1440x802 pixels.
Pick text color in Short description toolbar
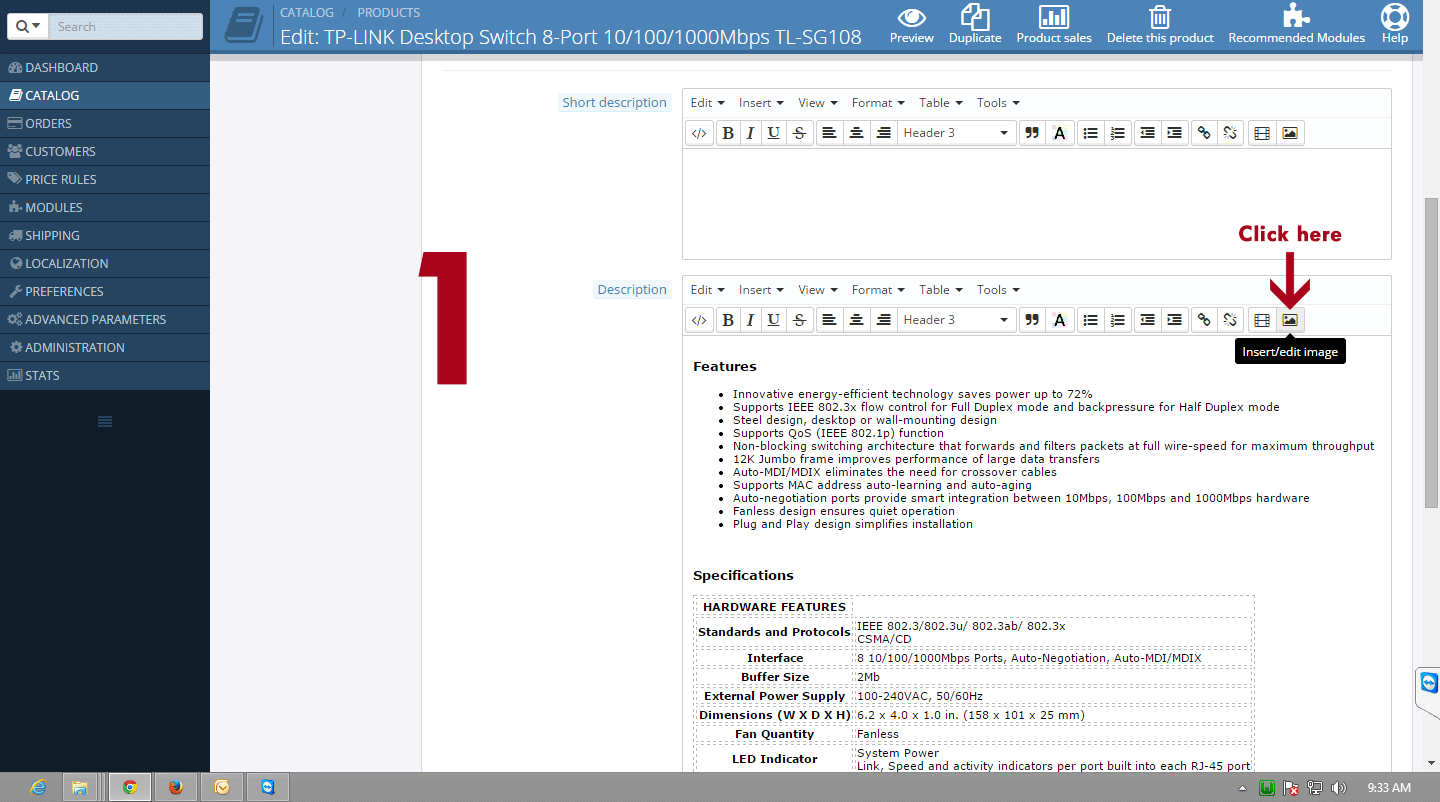point(1059,133)
